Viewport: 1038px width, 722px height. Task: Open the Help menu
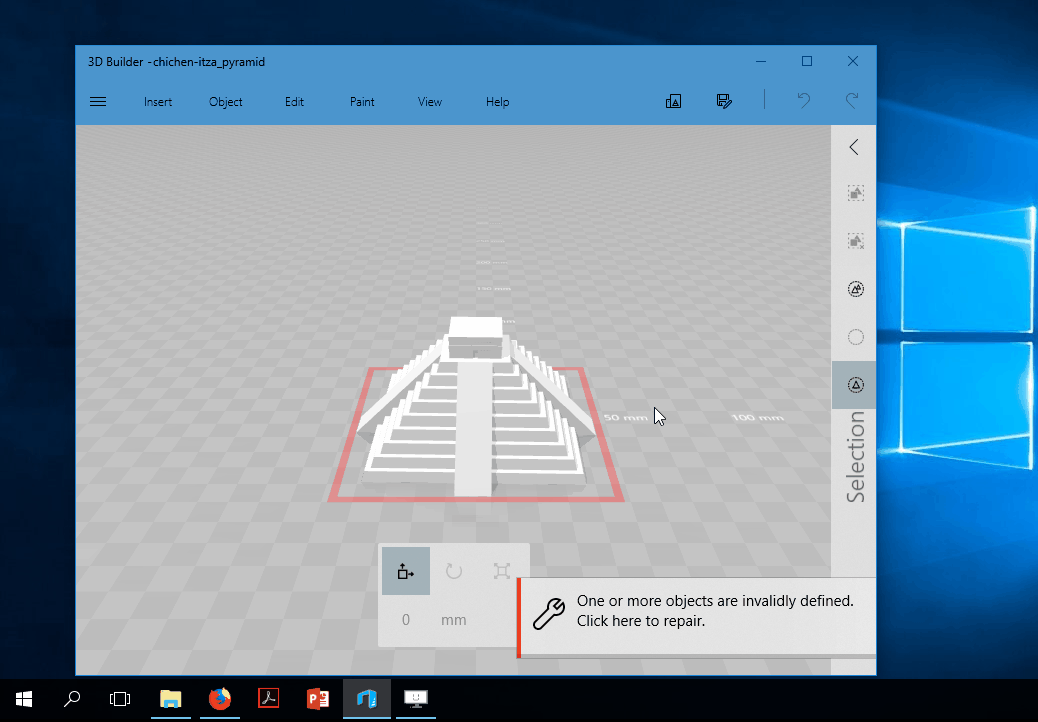[x=497, y=102]
